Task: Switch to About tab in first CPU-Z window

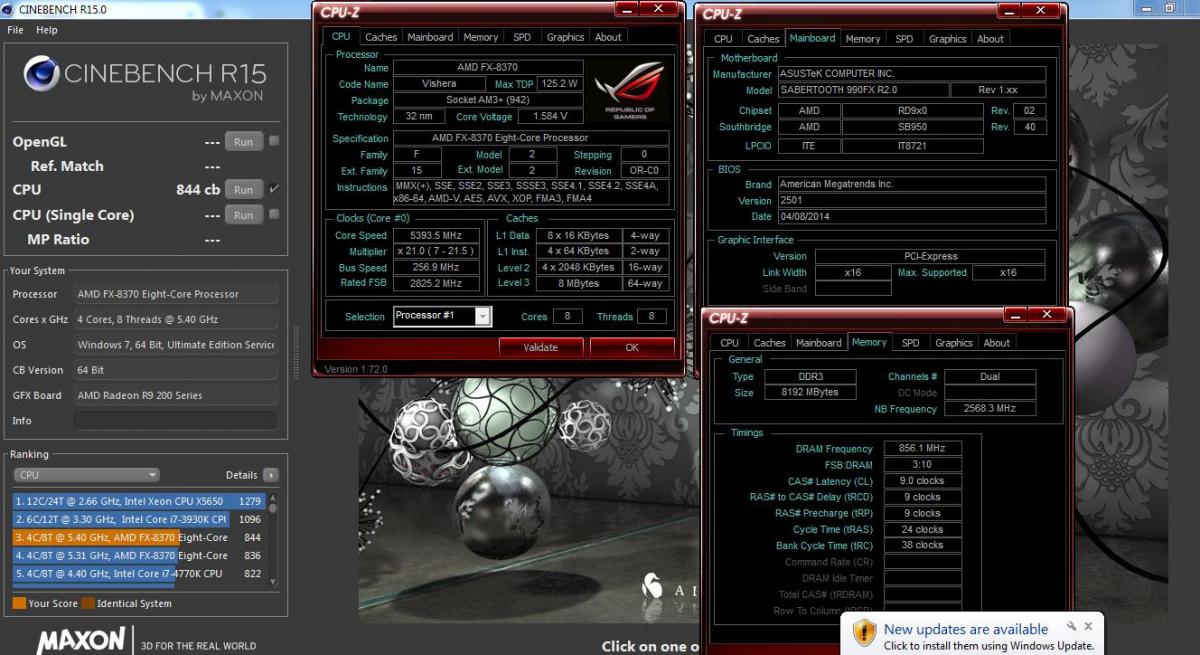Action: 608,37
